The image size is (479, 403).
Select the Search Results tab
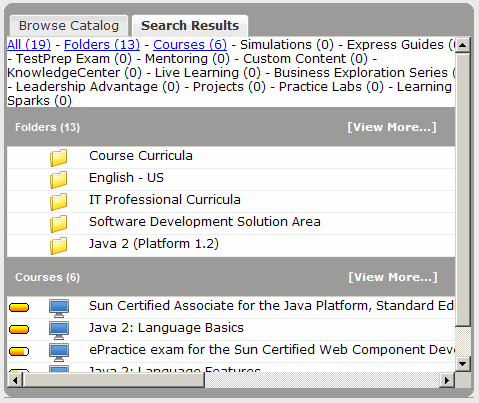(190, 26)
